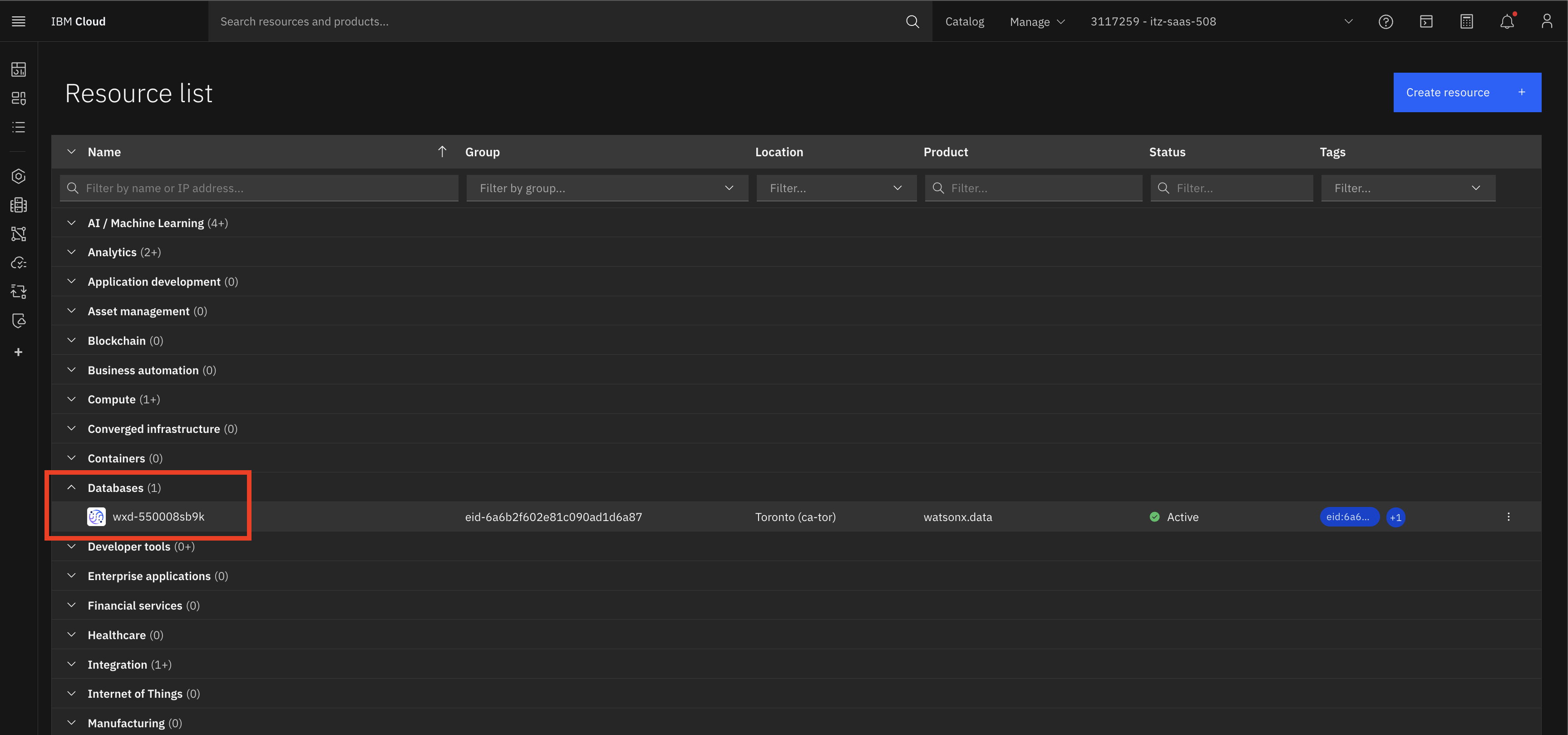1568x735 pixels.
Task: Open Dashboard icon in left sidebar
Action: pyautogui.click(x=18, y=69)
